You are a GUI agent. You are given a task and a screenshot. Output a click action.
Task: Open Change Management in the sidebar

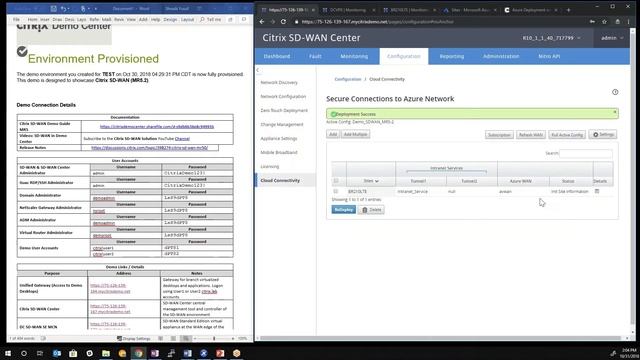[282, 124]
